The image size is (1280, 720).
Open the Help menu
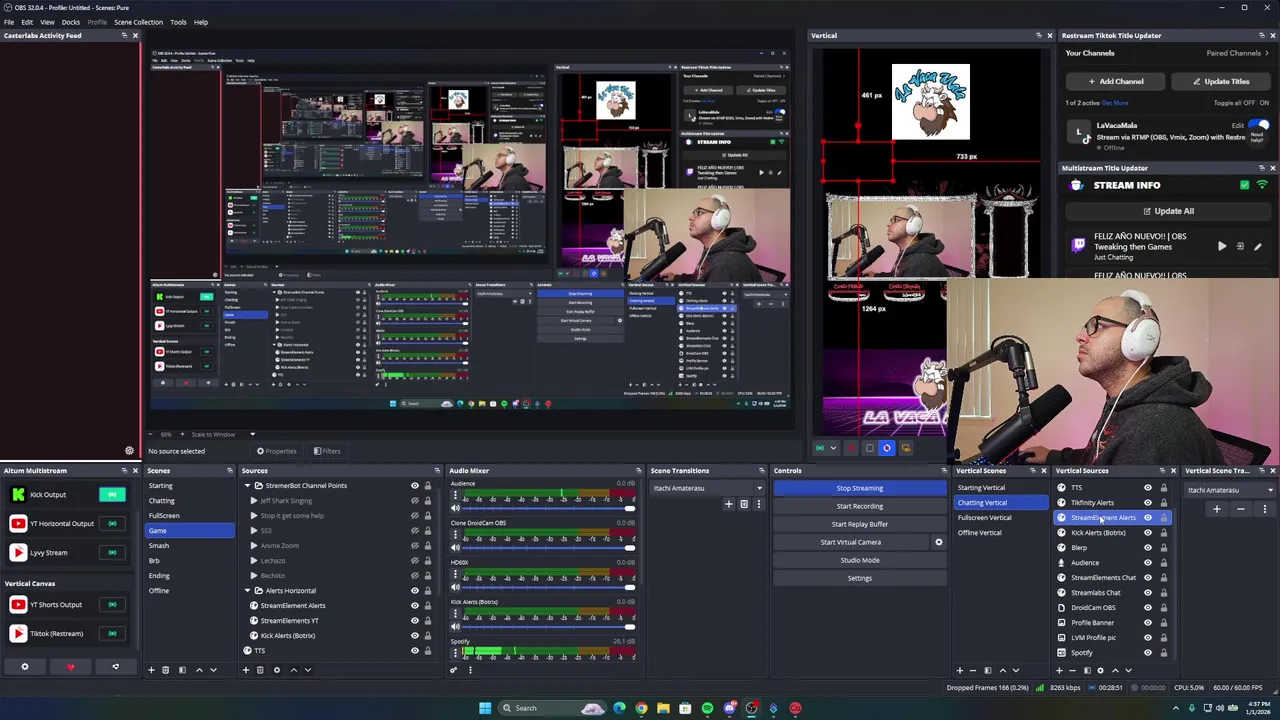(x=201, y=22)
